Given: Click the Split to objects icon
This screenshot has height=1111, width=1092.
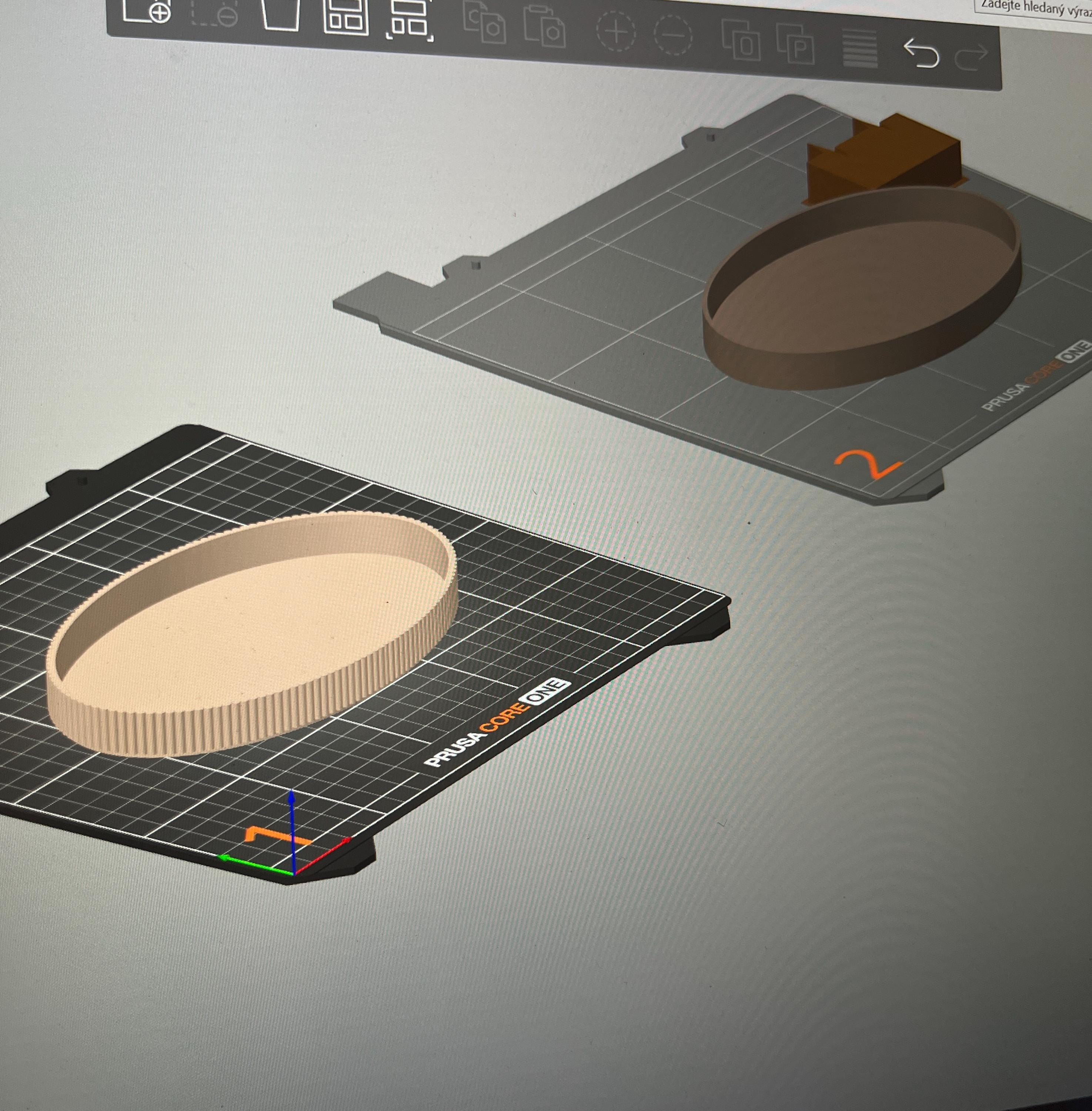Looking at the screenshot, I should pyautogui.click(x=741, y=40).
